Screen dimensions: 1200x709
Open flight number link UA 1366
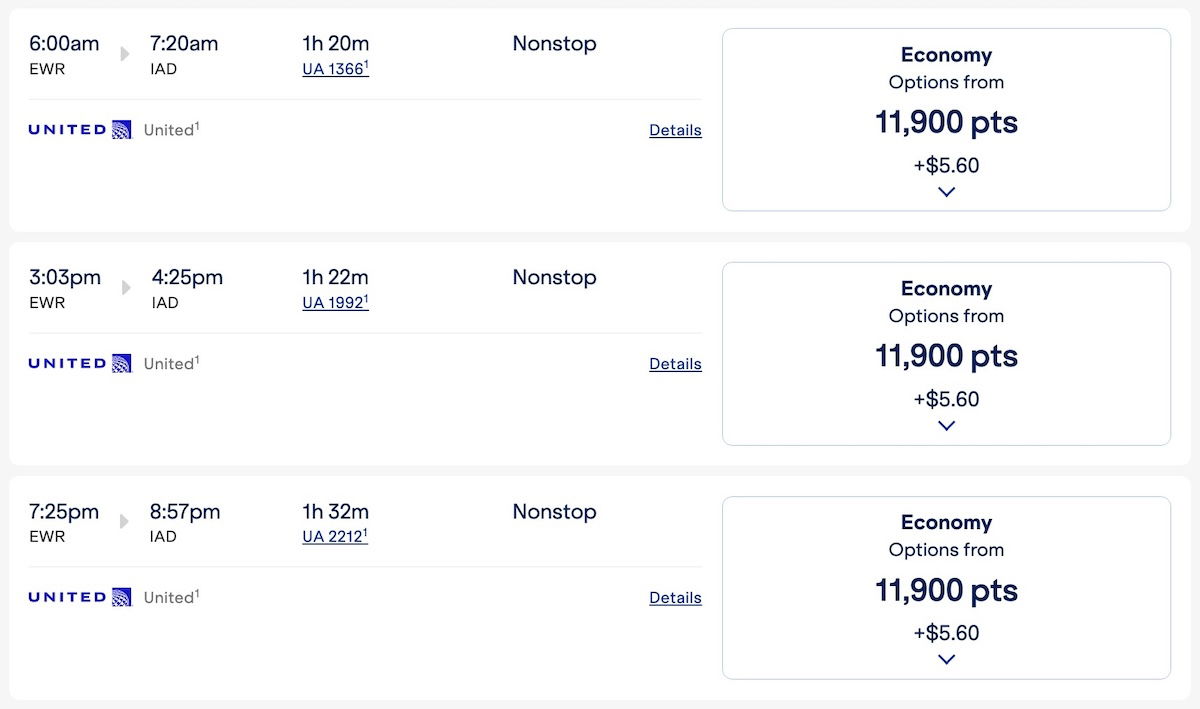(x=335, y=69)
